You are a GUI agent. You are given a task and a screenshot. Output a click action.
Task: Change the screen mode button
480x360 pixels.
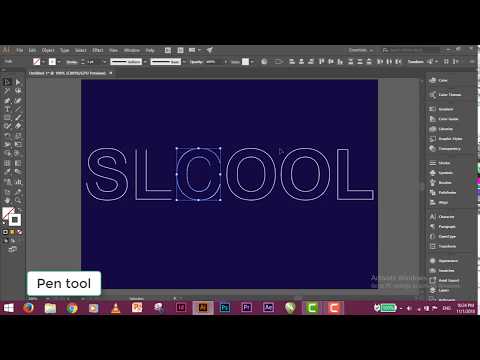[x=12, y=249]
